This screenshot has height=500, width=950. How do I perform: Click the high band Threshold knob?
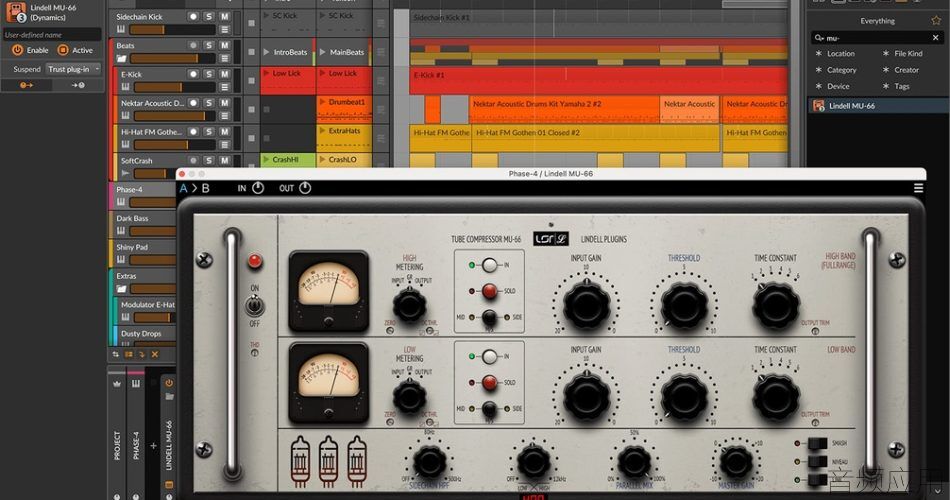click(x=683, y=306)
